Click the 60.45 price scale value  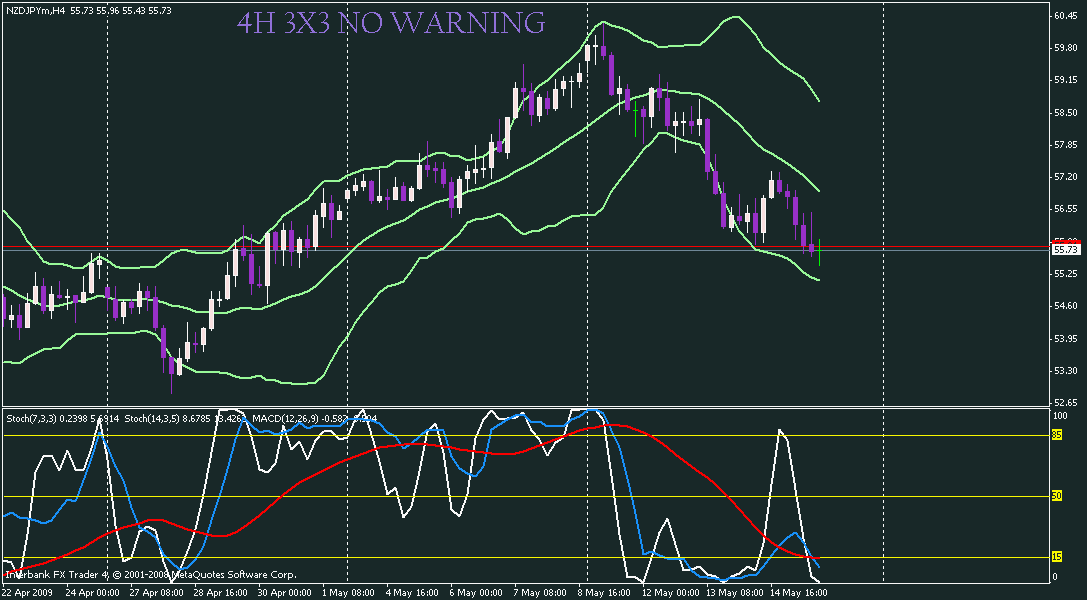pyautogui.click(x=1065, y=16)
